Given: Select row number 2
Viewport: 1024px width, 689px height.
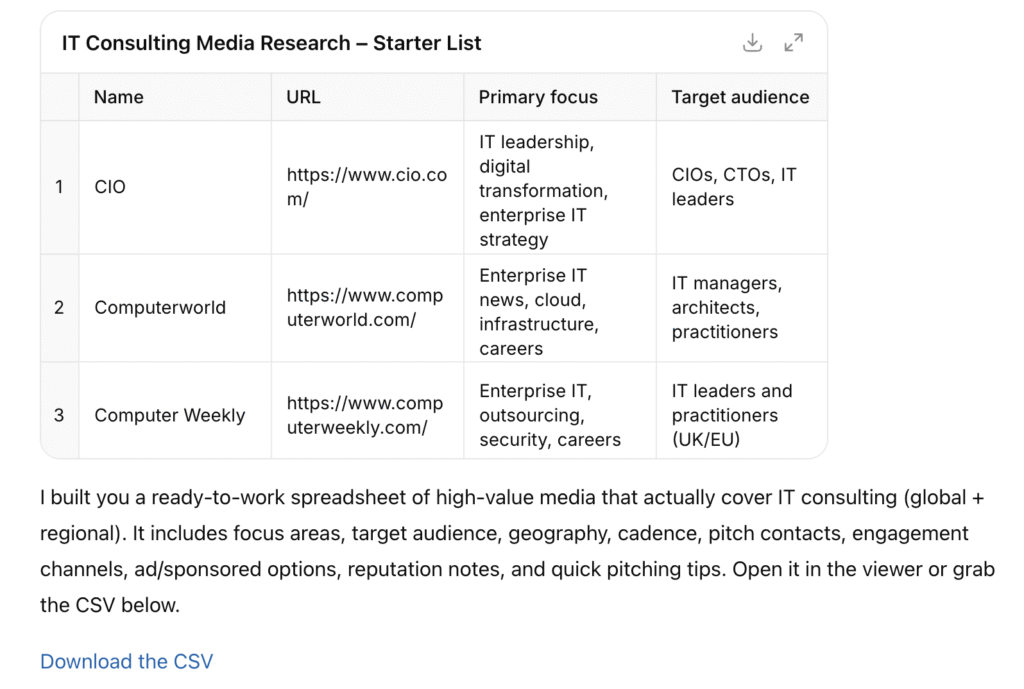Looking at the screenshot, I should point(59,308).
